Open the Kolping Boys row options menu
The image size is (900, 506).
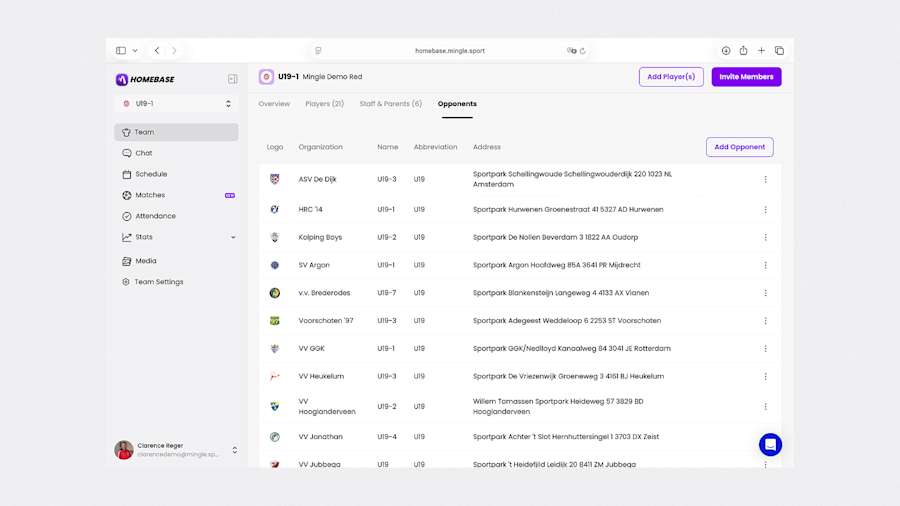coord(765,238)
